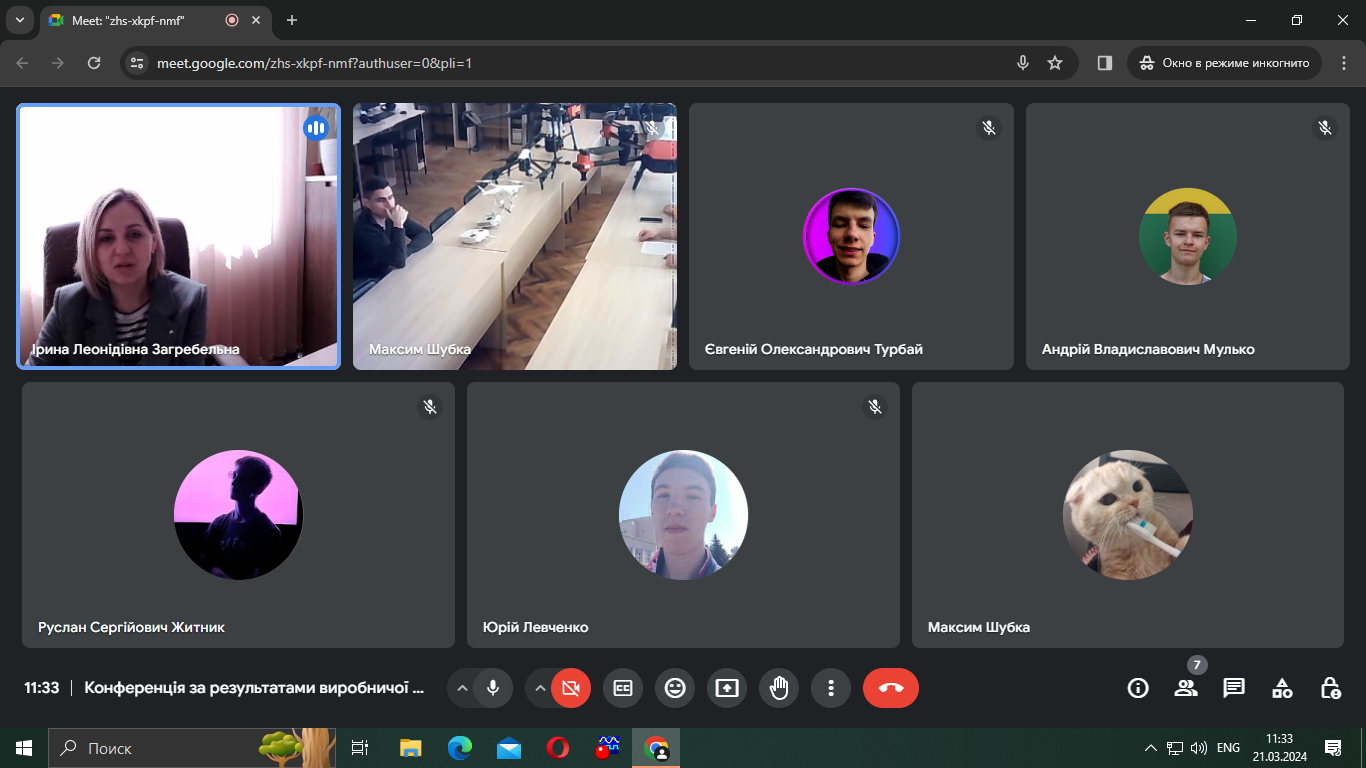Click the microphone permission icon in address bar
1366x768 pixels.
1023,62
